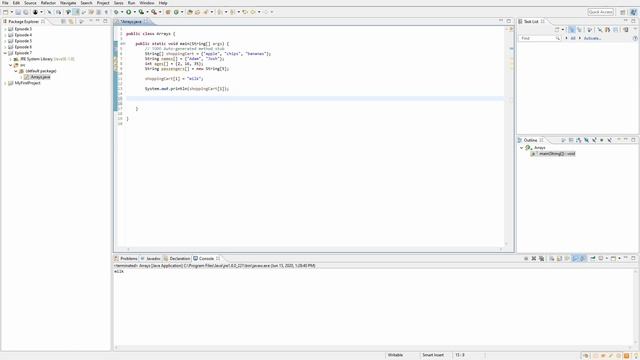
Task: Open dropdown arrow beside Run icon
Action: coord(135,12)
